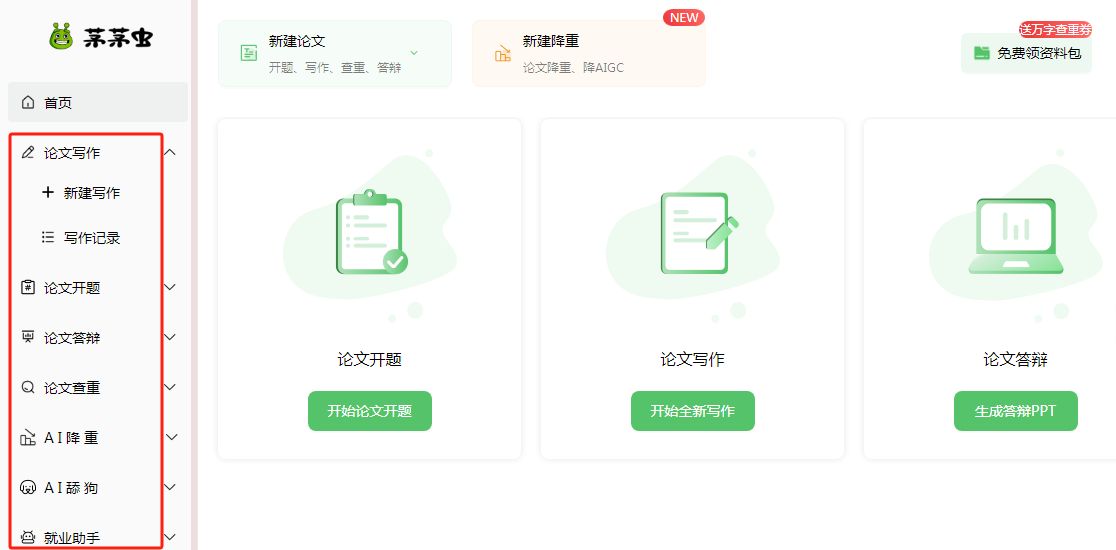The height and width of the screenshot is (550, 1116).
Task: Click the NEW badge on 新建降重
Action: coord(684,18)
